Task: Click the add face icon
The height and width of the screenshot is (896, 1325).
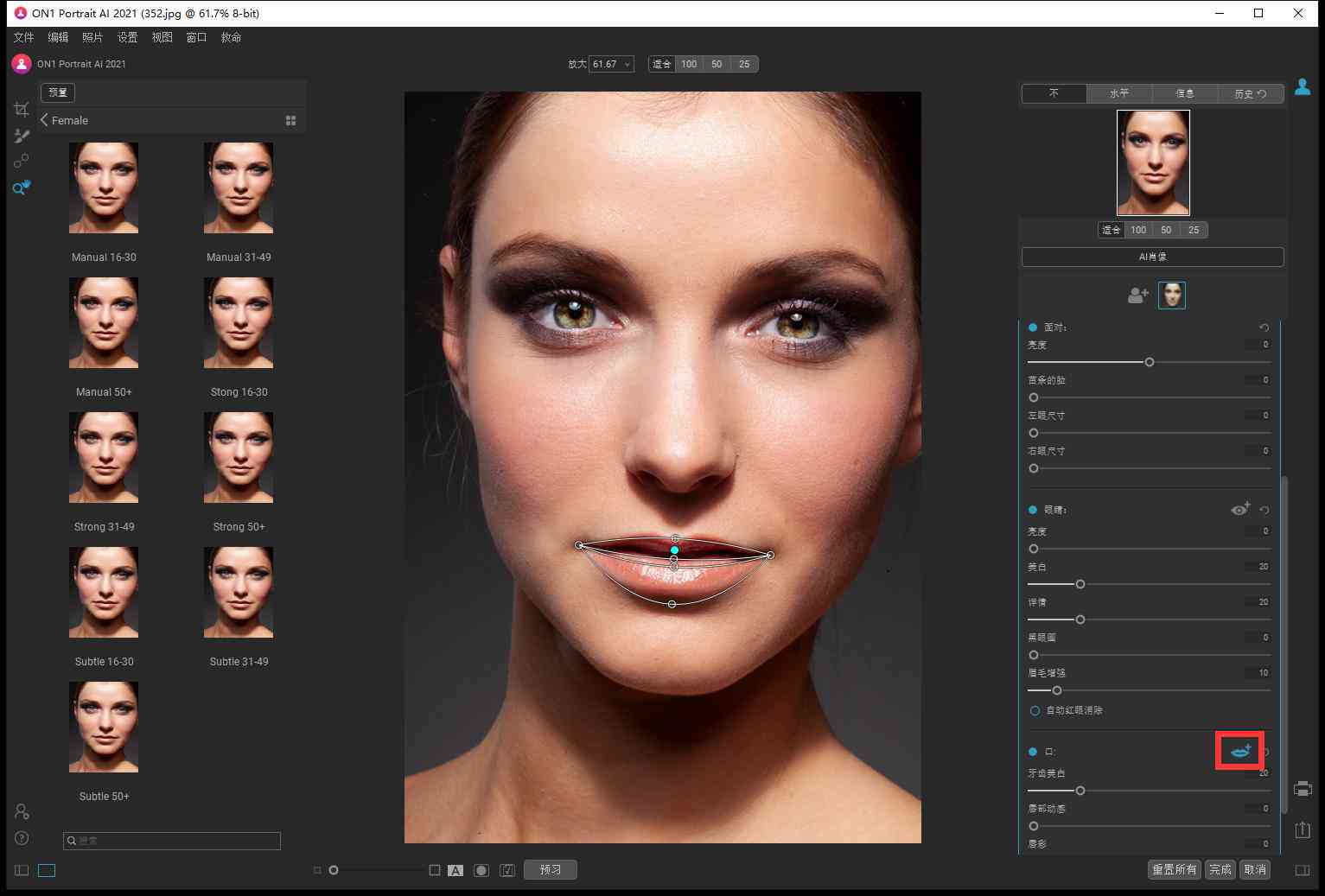Action: coord(1138,295)
